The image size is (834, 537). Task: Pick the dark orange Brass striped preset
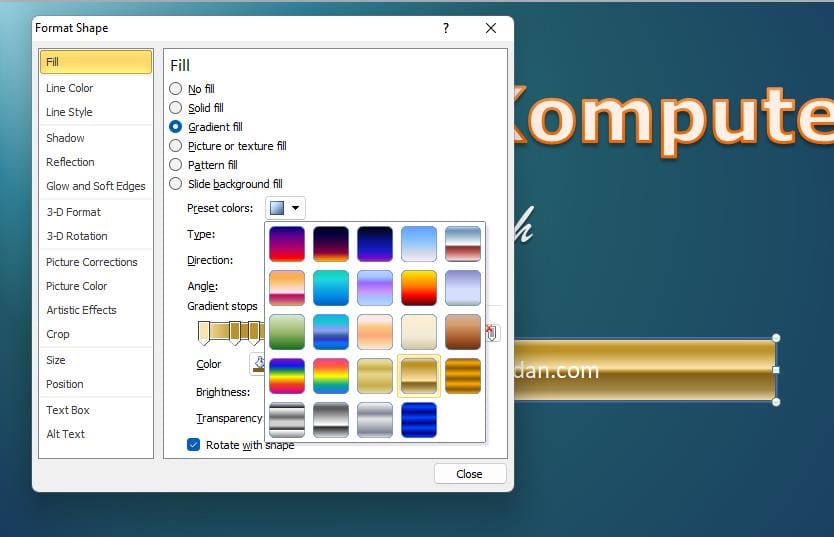463,376
